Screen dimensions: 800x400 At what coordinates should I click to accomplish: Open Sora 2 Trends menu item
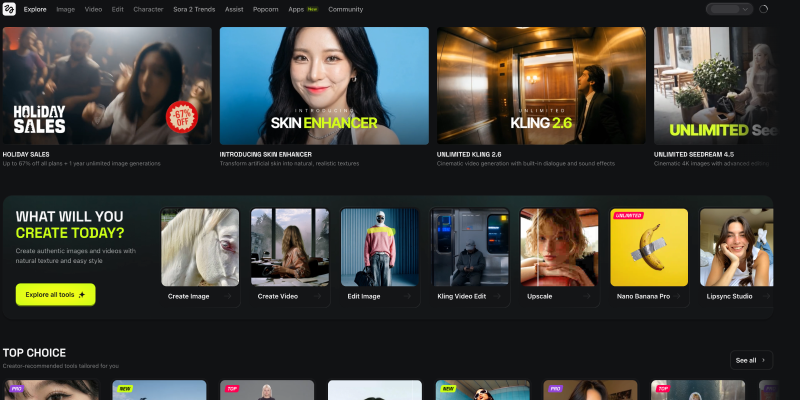click(194, 9)
